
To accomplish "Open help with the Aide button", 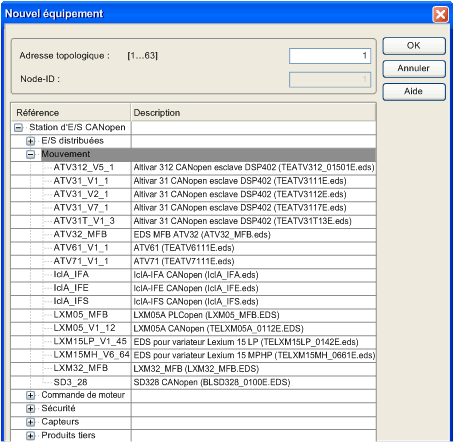I will (414, 92).
